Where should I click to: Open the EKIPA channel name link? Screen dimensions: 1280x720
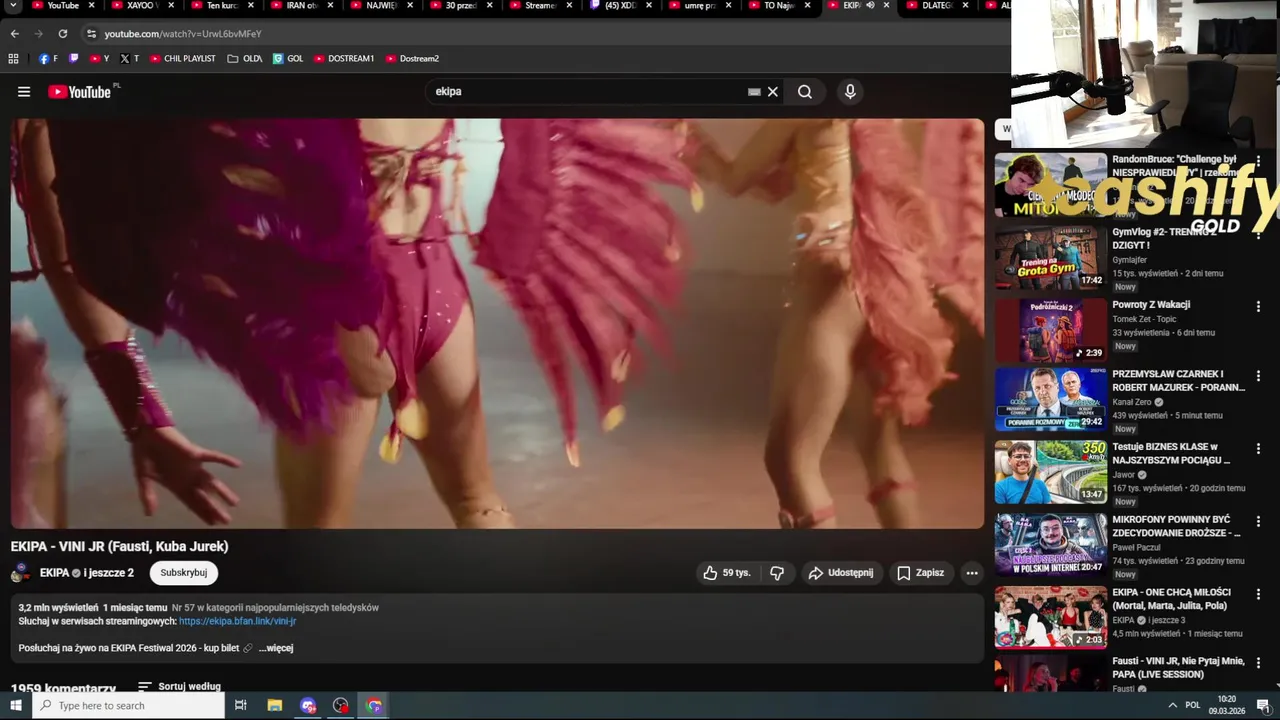coord(55,573)
